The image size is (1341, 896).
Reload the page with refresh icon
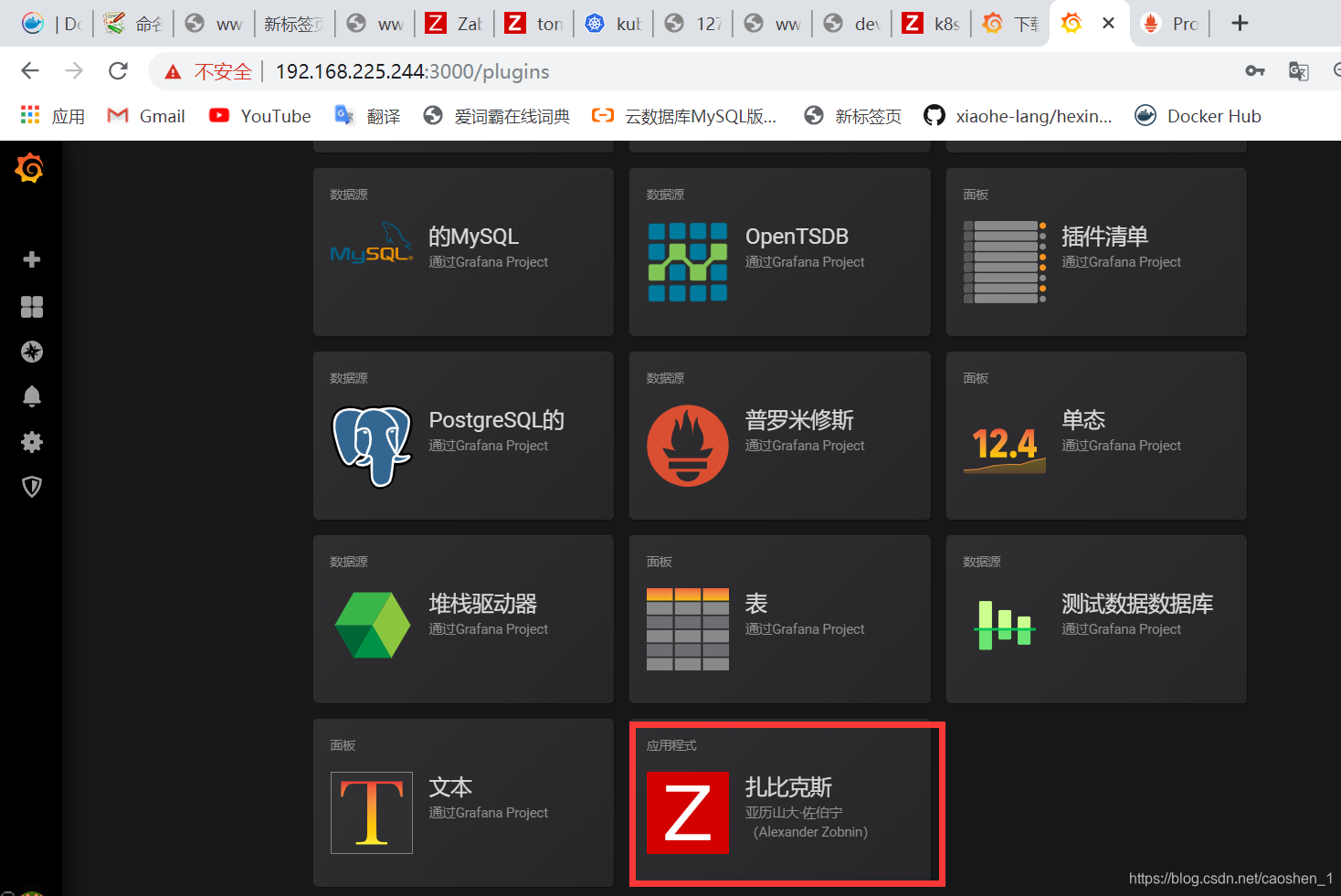pyautogui.click(x=118, y=71)
